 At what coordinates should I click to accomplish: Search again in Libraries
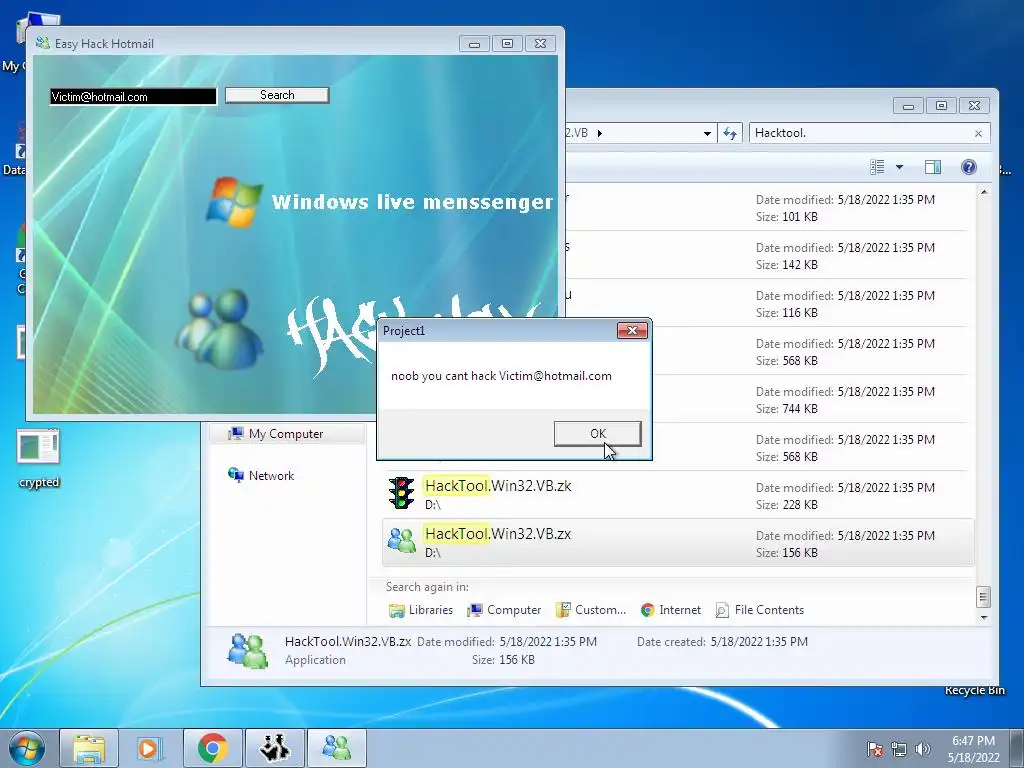click(421, 610)
